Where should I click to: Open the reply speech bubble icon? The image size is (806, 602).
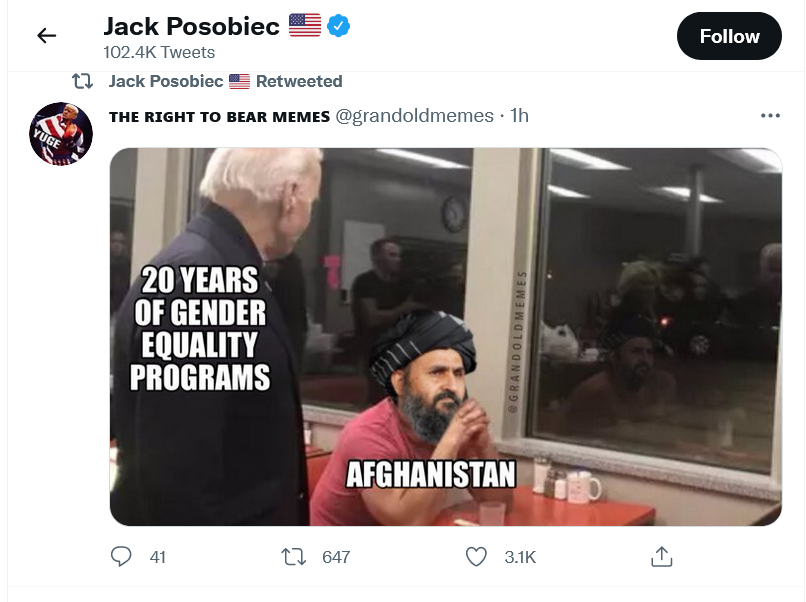(x=121, y=557)
